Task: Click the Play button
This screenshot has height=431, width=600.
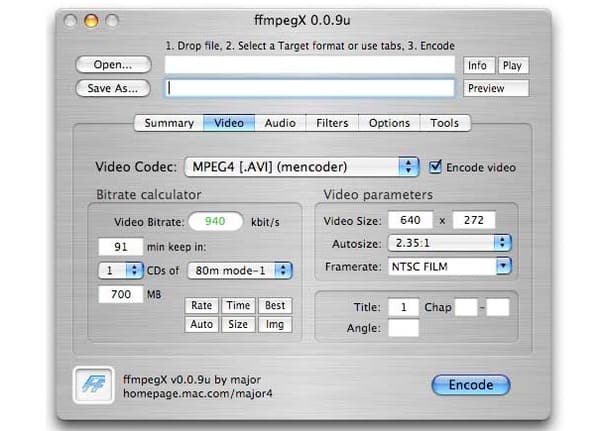Action: (513, 65)
